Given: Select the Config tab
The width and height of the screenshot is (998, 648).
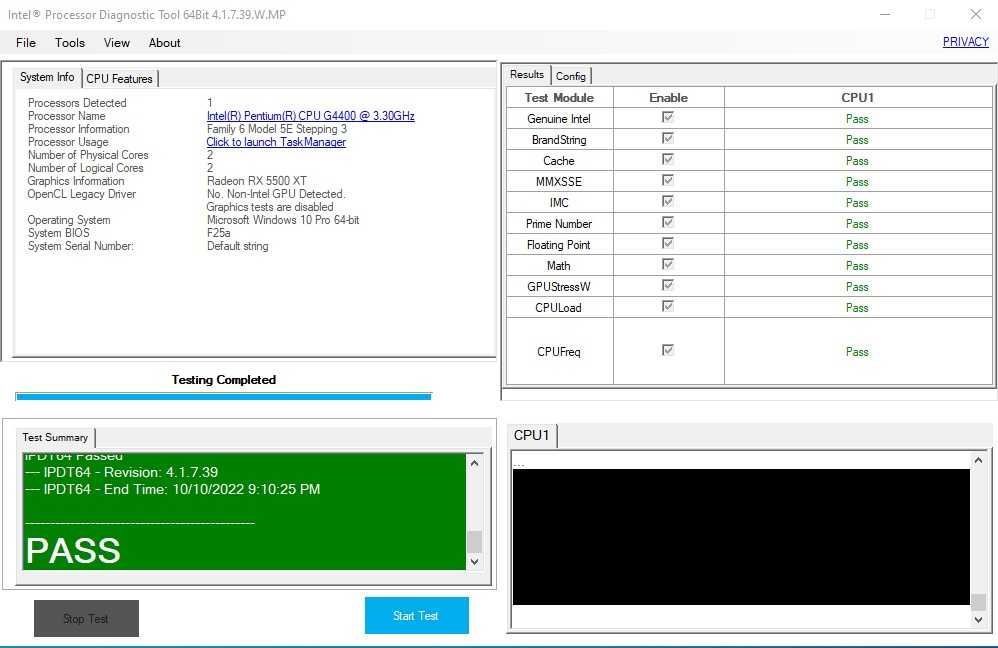Looking at the screenshot, I should pos(570,76).
